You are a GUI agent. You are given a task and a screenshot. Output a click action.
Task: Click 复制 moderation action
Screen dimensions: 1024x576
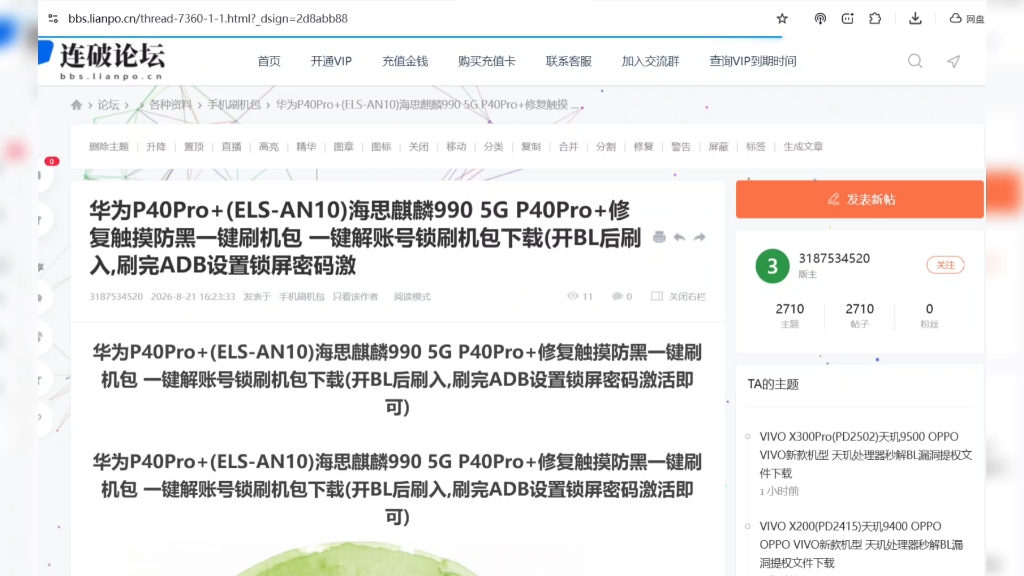531,147
